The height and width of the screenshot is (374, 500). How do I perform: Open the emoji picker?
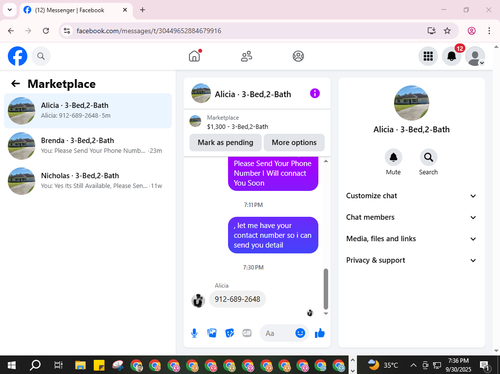300,333
